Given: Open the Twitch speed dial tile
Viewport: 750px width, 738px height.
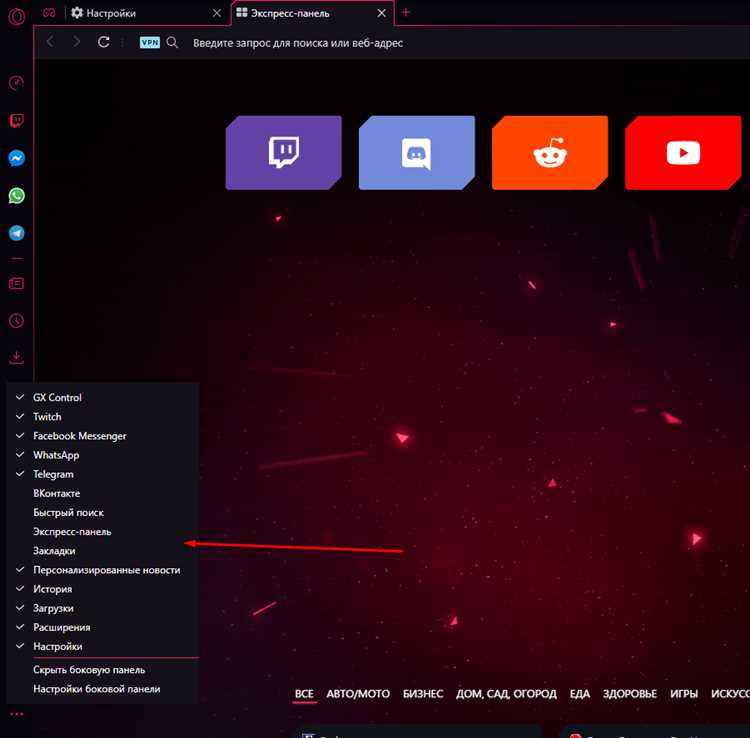Looking at the screenshot, I should point(284,153).
